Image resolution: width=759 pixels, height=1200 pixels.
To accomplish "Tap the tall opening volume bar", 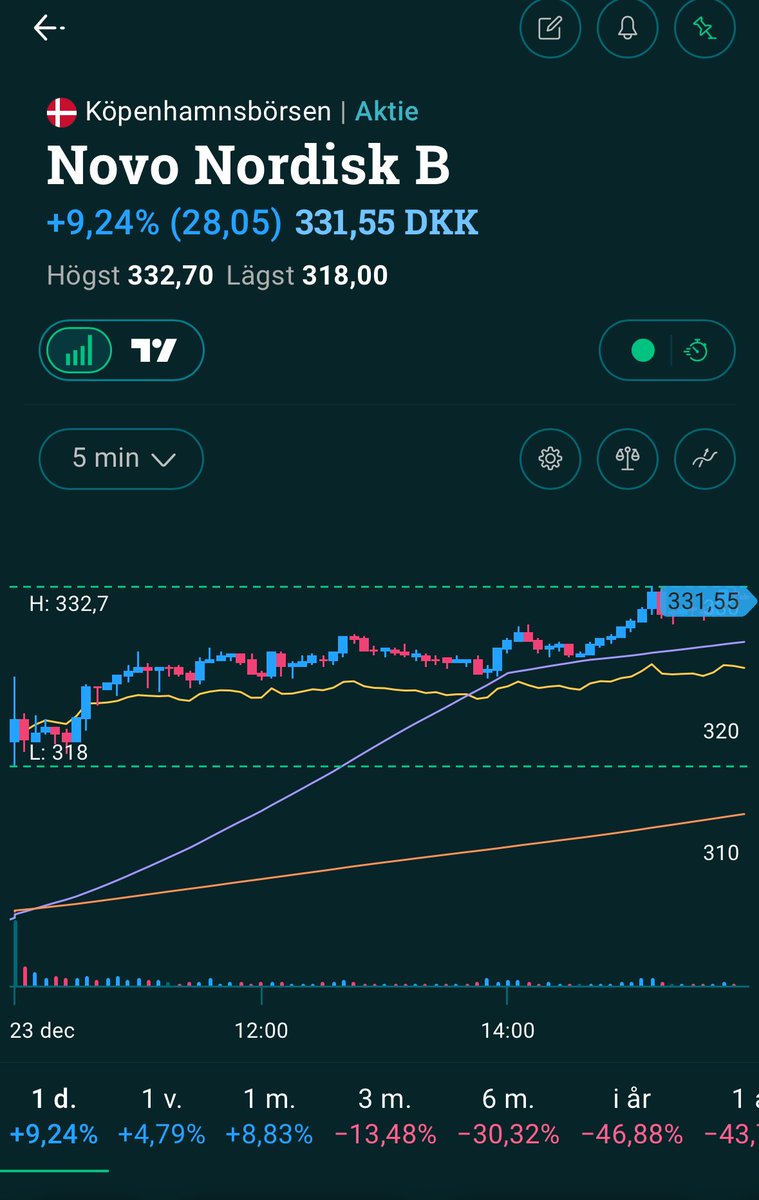I will point(15,954).
